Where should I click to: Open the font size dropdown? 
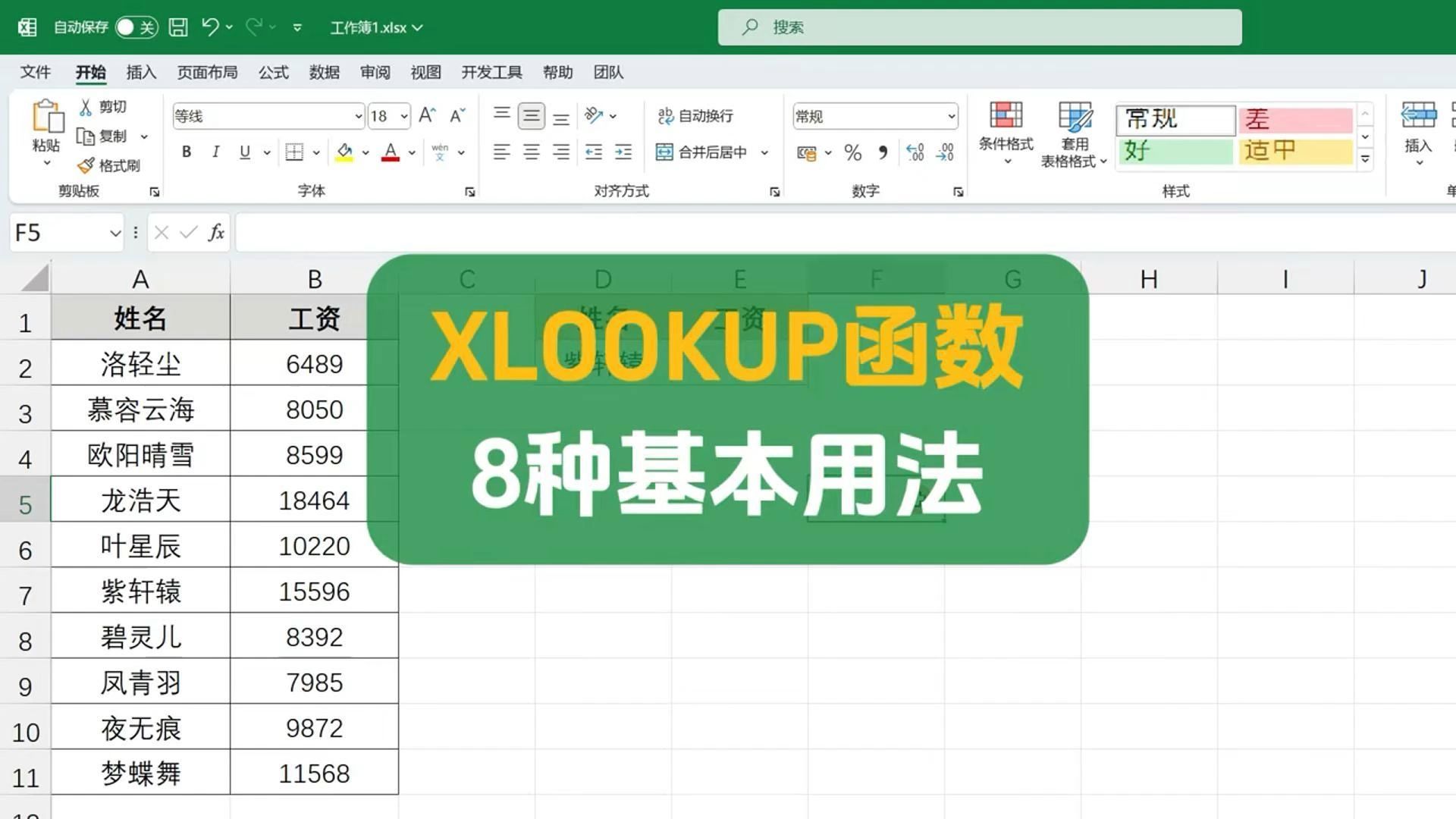pyautogui.click(x=404, y=116)
